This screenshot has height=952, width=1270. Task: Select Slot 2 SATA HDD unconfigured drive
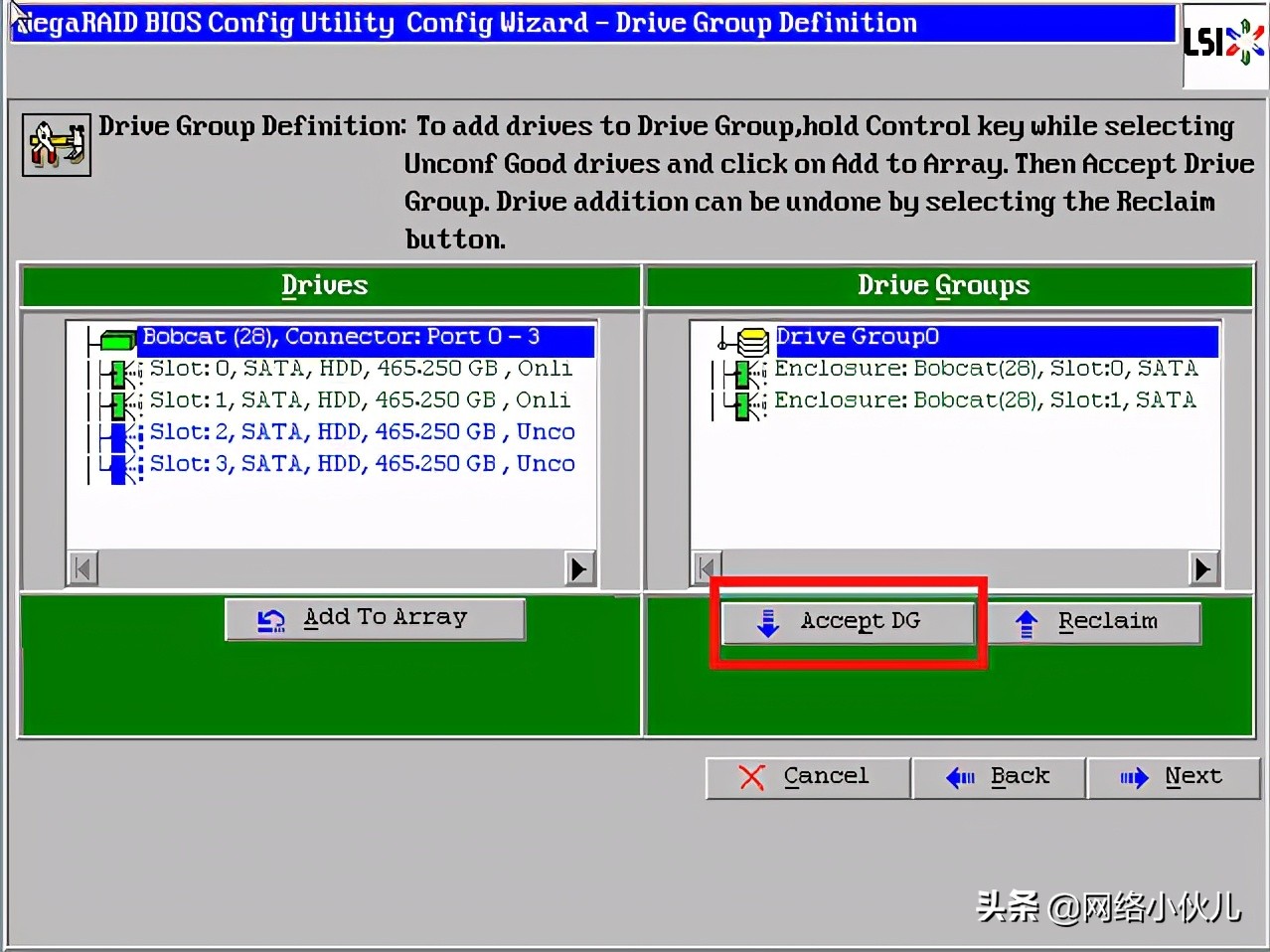tap(362, 432)
